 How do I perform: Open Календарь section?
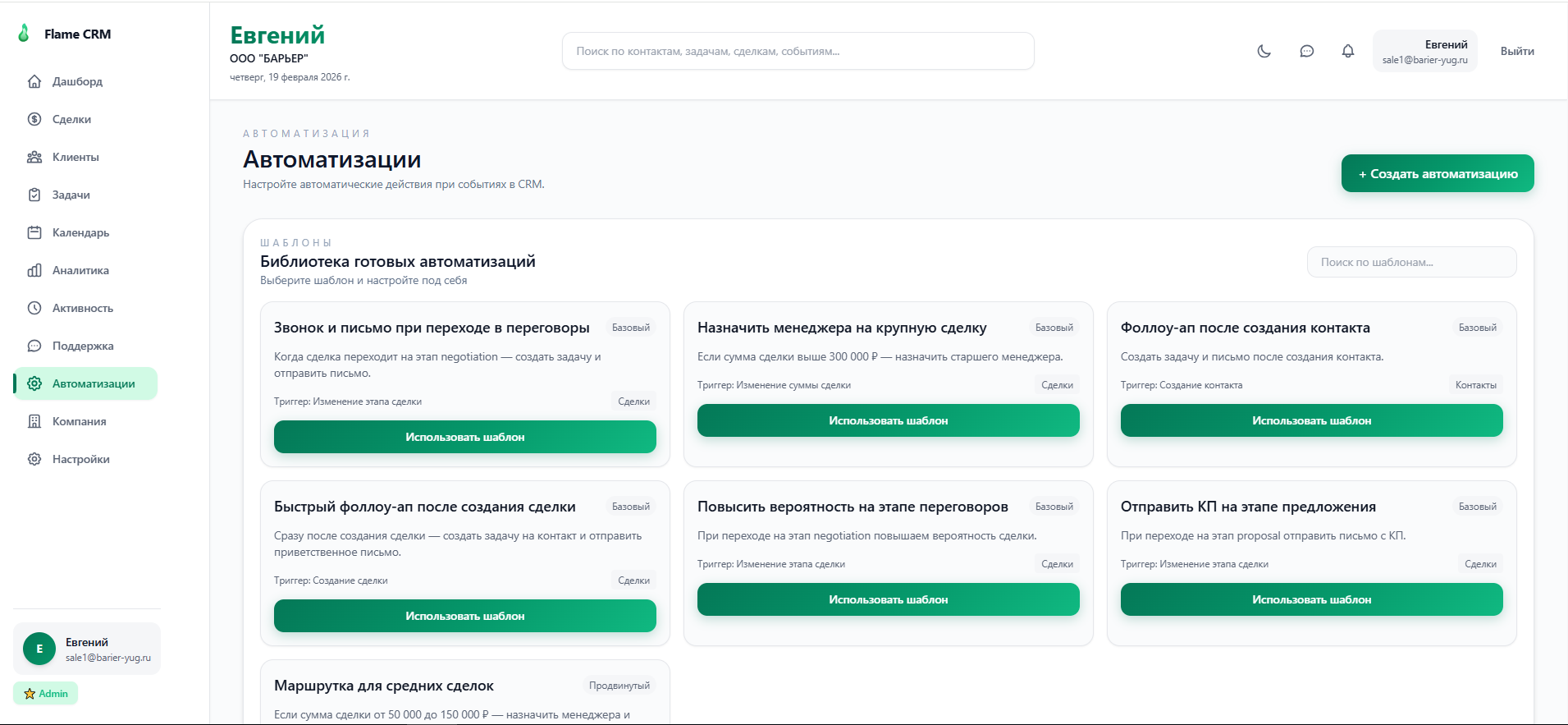tap(85, 232)
